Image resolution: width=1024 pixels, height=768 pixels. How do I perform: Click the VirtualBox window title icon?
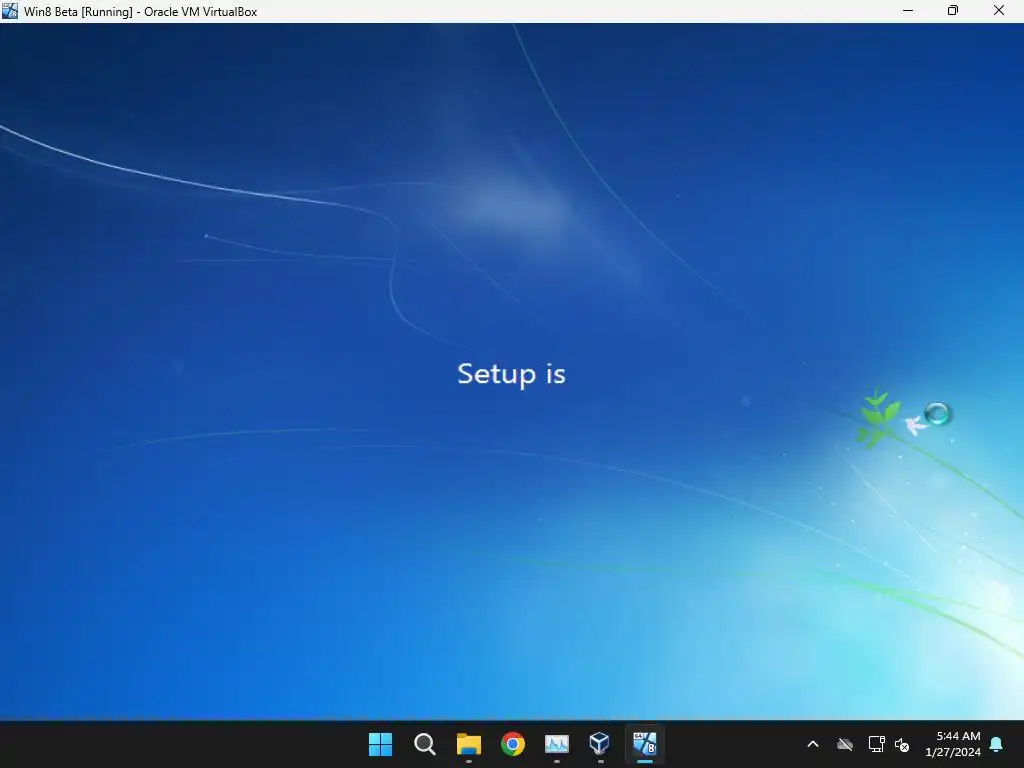click(x=10, y=11)
